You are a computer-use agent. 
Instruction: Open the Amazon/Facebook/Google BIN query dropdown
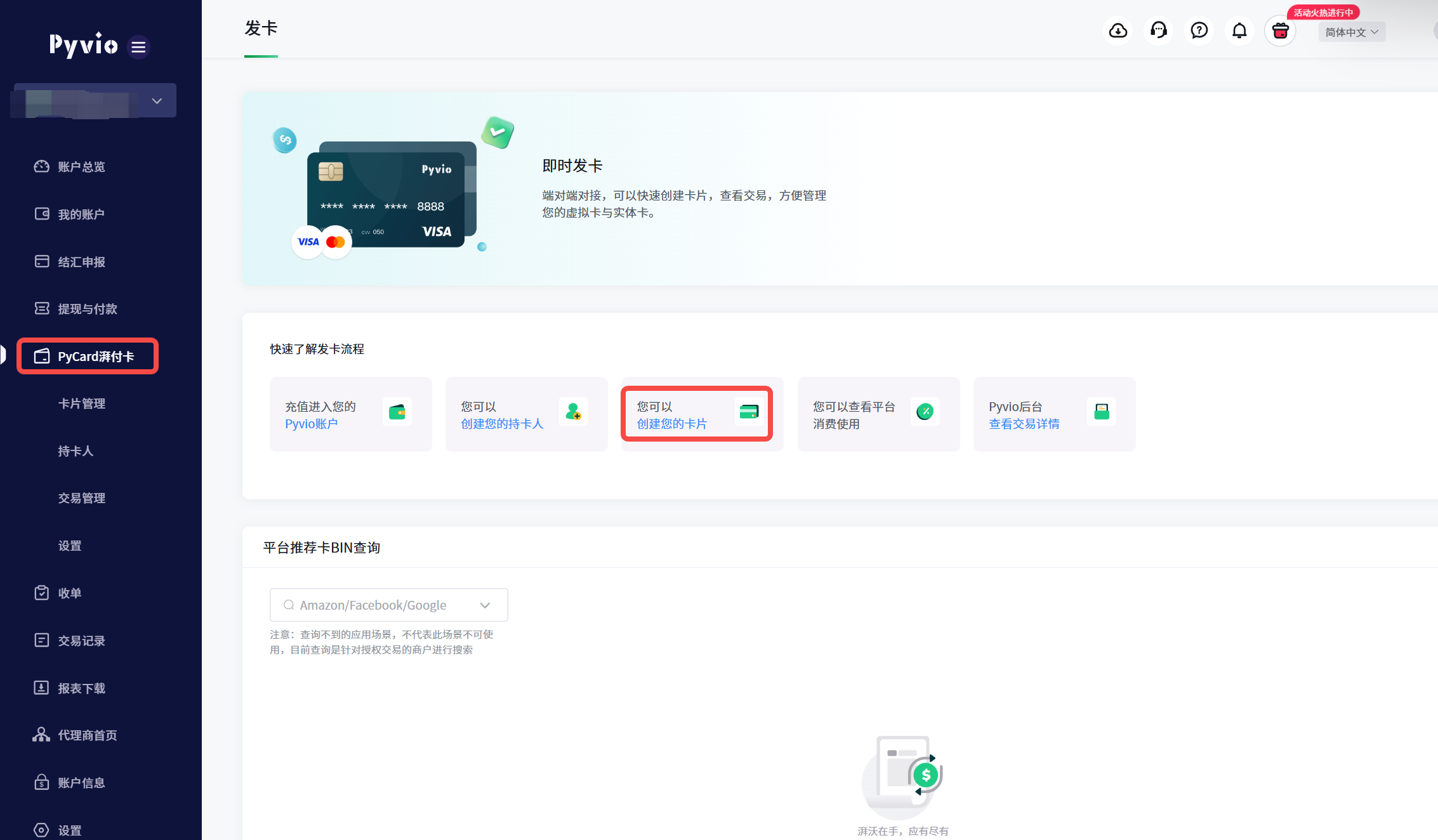point(388,605)
